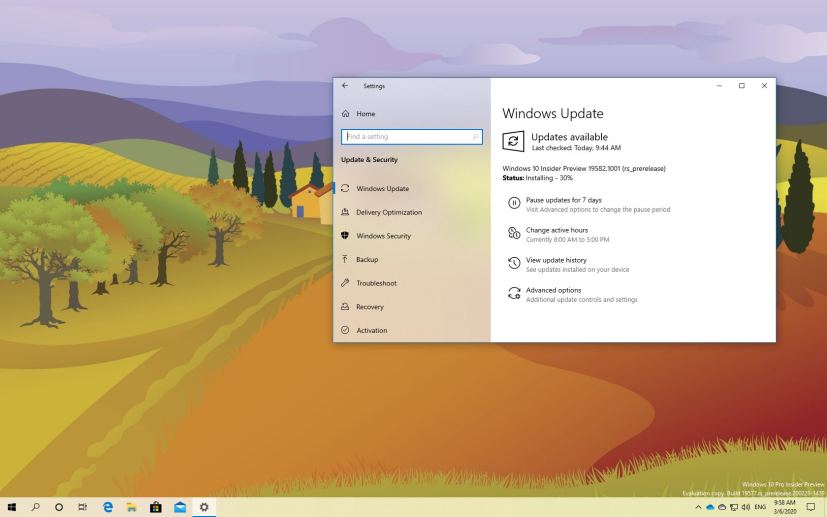Viewport: 827px width, 517px height.
Task: Open File Explorer from taskbar
Action: click(132, 508)
